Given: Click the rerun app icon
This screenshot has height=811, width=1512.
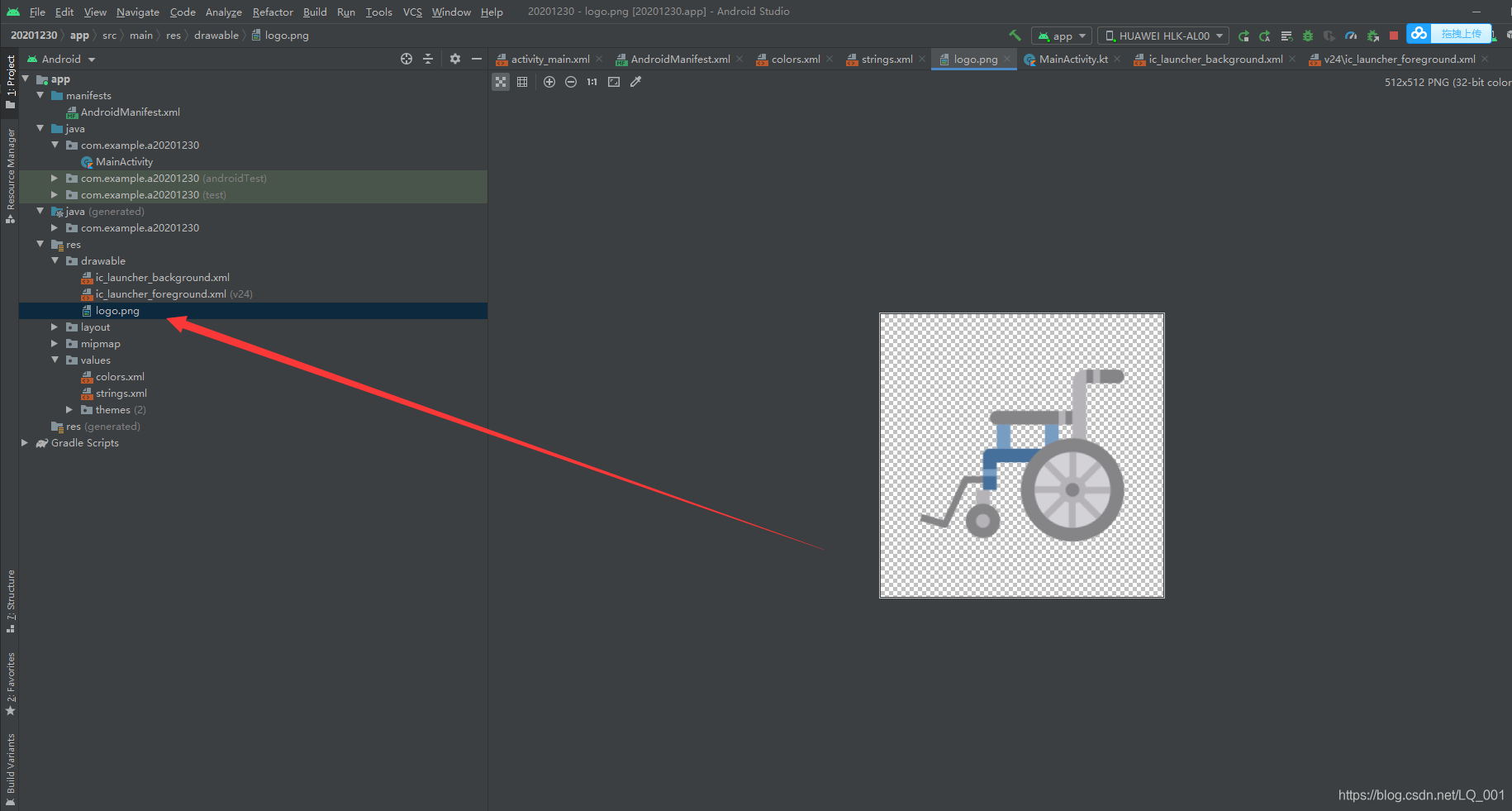Looking at the screenshot, I should click(x=1243, y=36).
